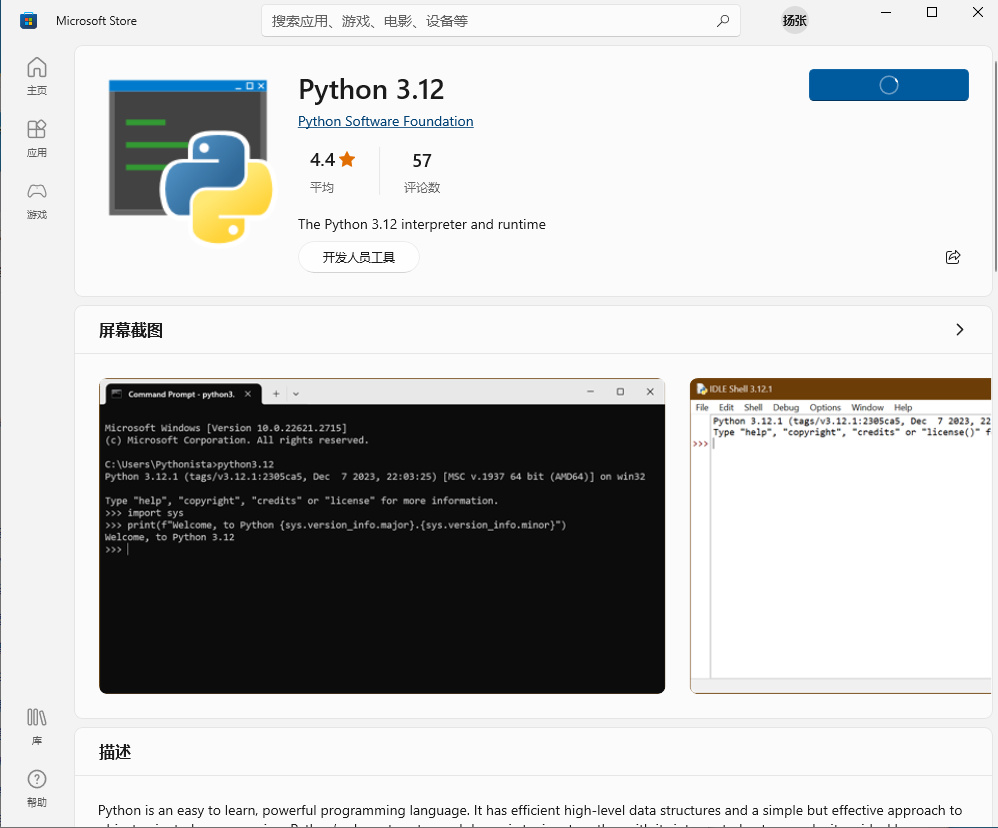
Task: Open the Command Prompt screenshot thumbnail
Action: click(x=382, y=536)
